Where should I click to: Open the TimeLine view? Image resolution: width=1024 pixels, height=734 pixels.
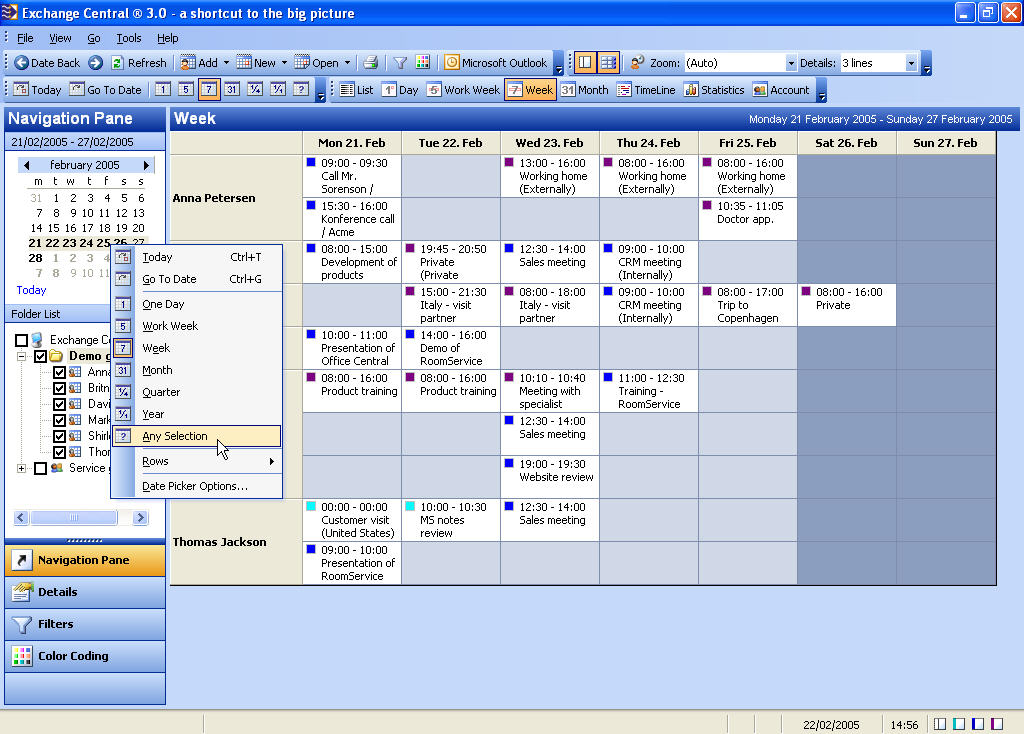point(647,89)
